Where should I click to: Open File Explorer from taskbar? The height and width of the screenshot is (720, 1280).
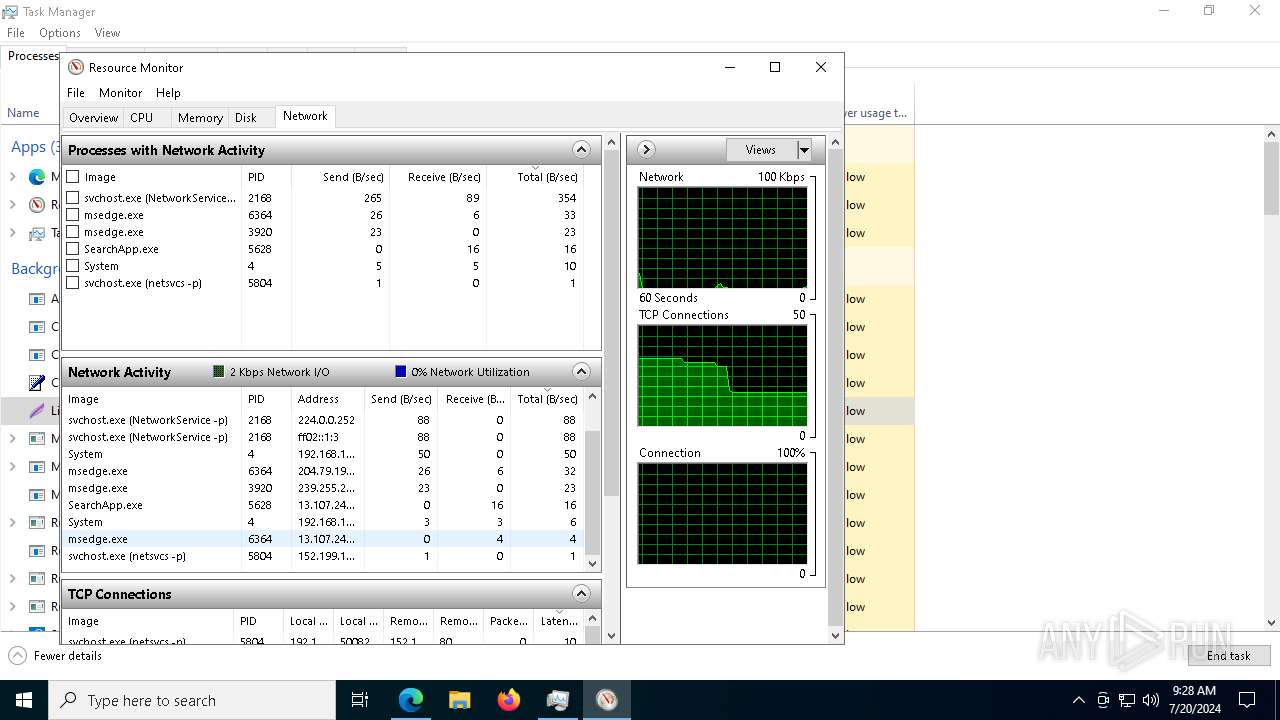click(459, 700)
